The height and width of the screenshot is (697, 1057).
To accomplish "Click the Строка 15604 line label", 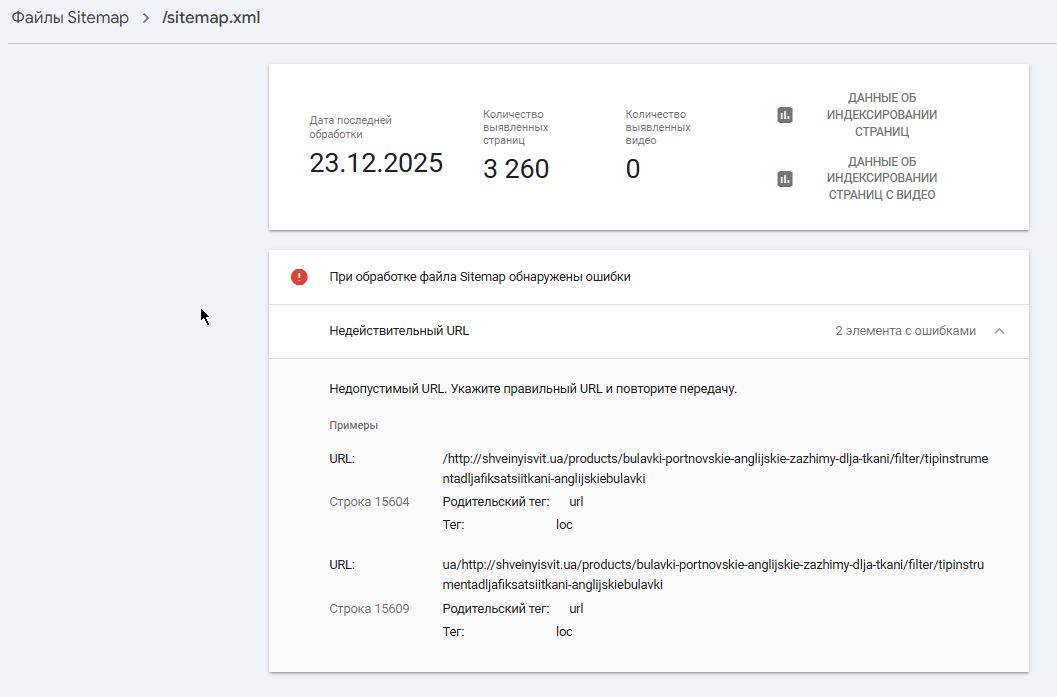I will pyautogui.click(x=369, y=502).
